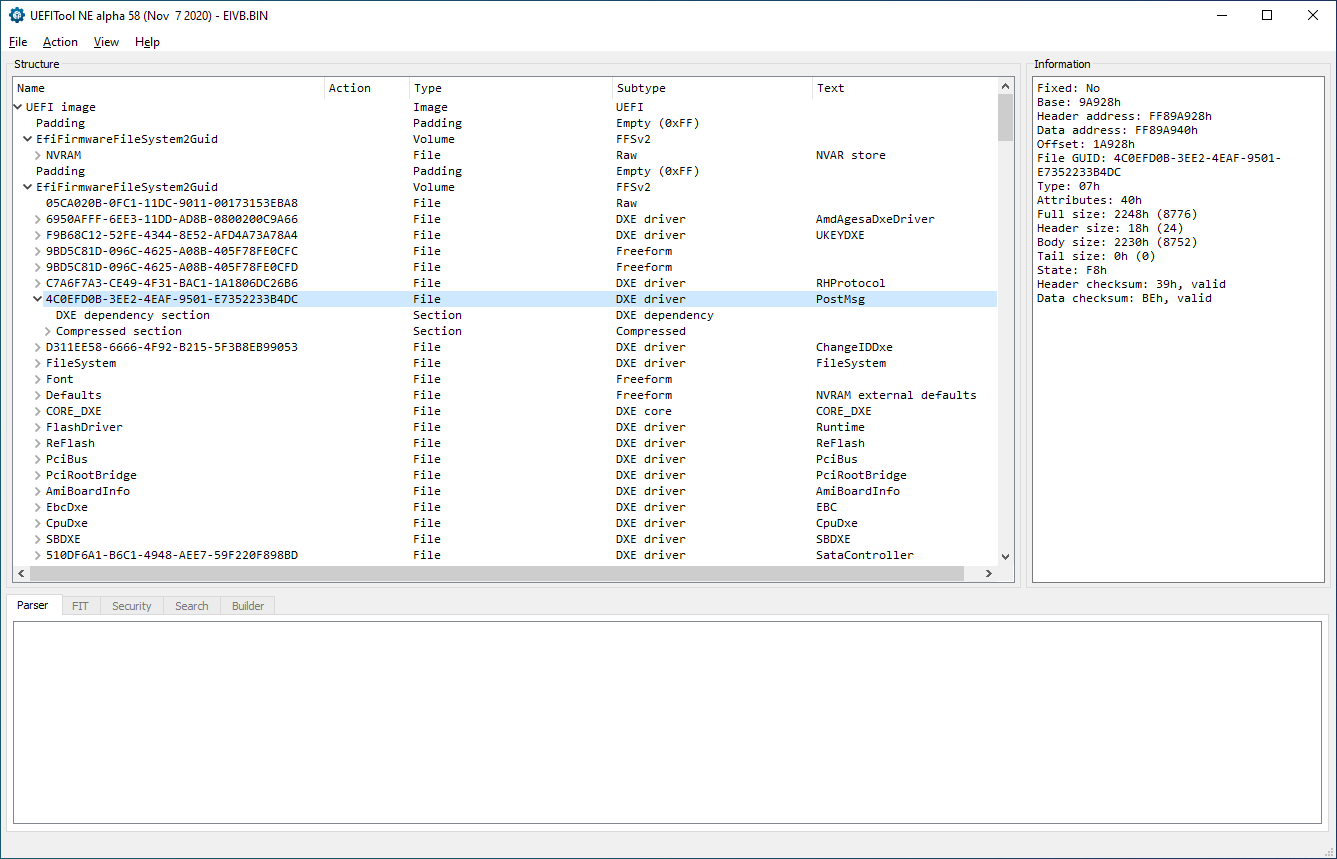
Task: Select the PciRootBridge row
Action: (505, 475)
